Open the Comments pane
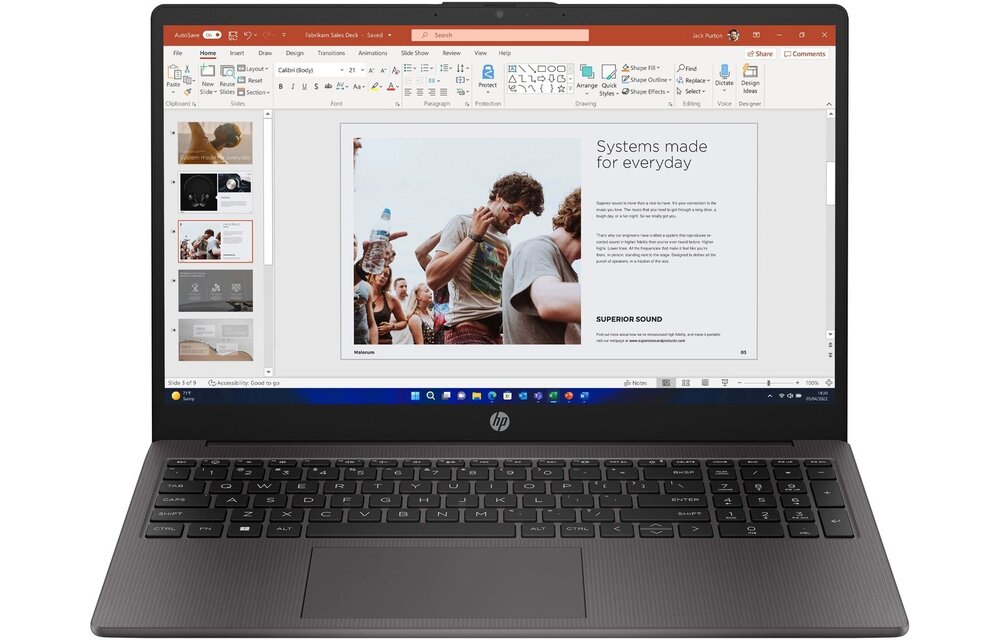 [805, 53]
